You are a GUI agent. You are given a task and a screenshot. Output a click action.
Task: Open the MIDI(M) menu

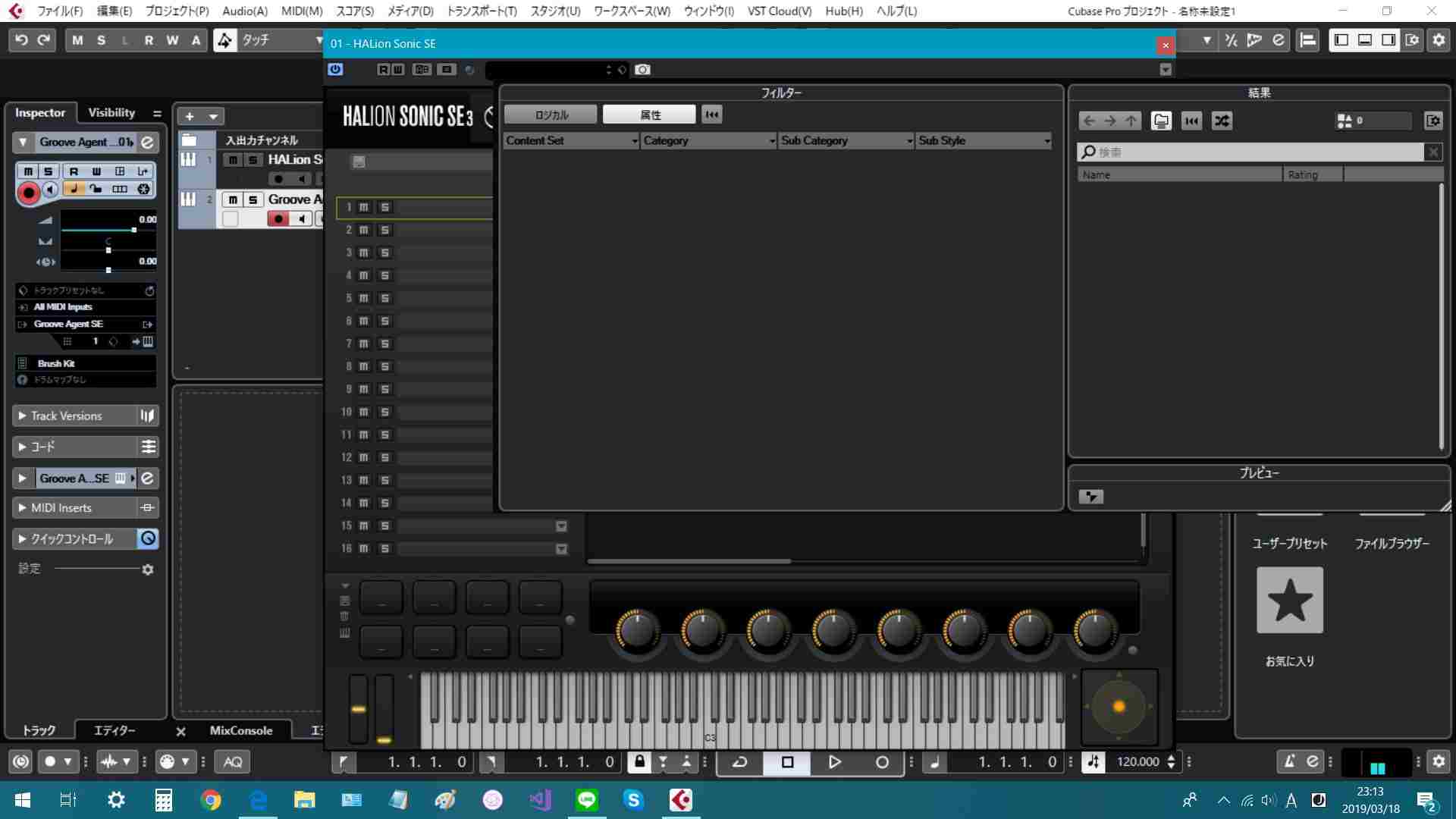click(x=302, y=11)
